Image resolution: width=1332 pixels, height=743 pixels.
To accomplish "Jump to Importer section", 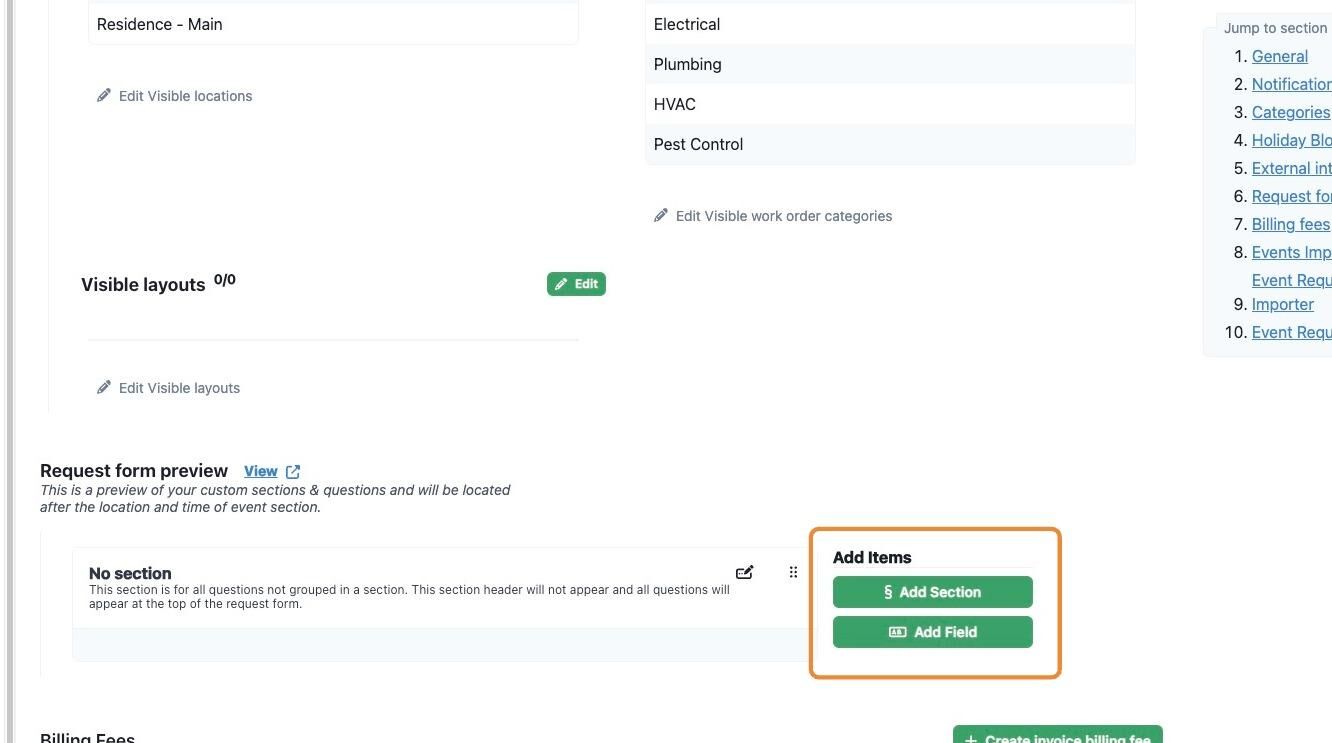I will point(1282,304).
